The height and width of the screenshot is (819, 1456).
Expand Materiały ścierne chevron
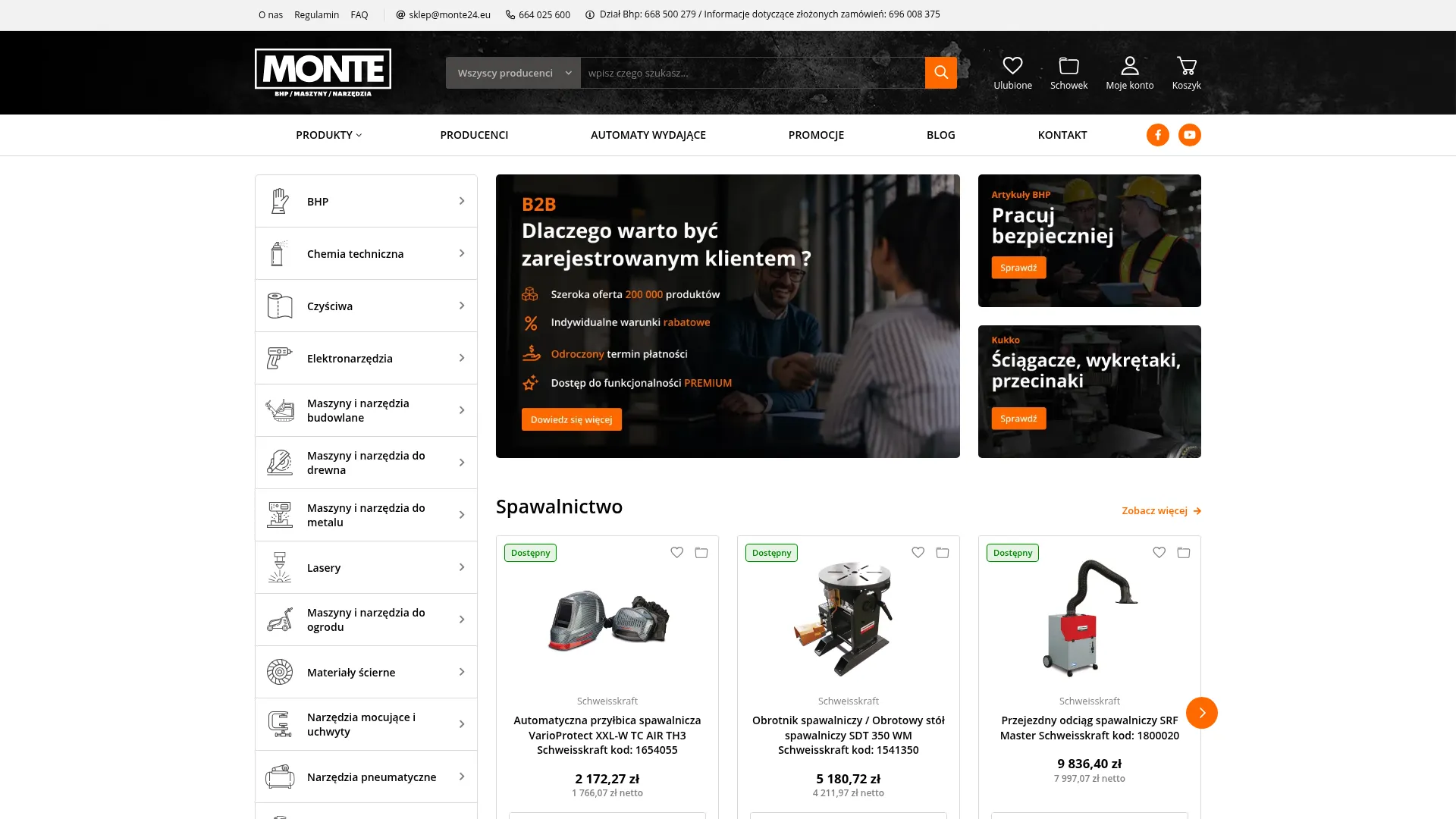tap(462, 672)
